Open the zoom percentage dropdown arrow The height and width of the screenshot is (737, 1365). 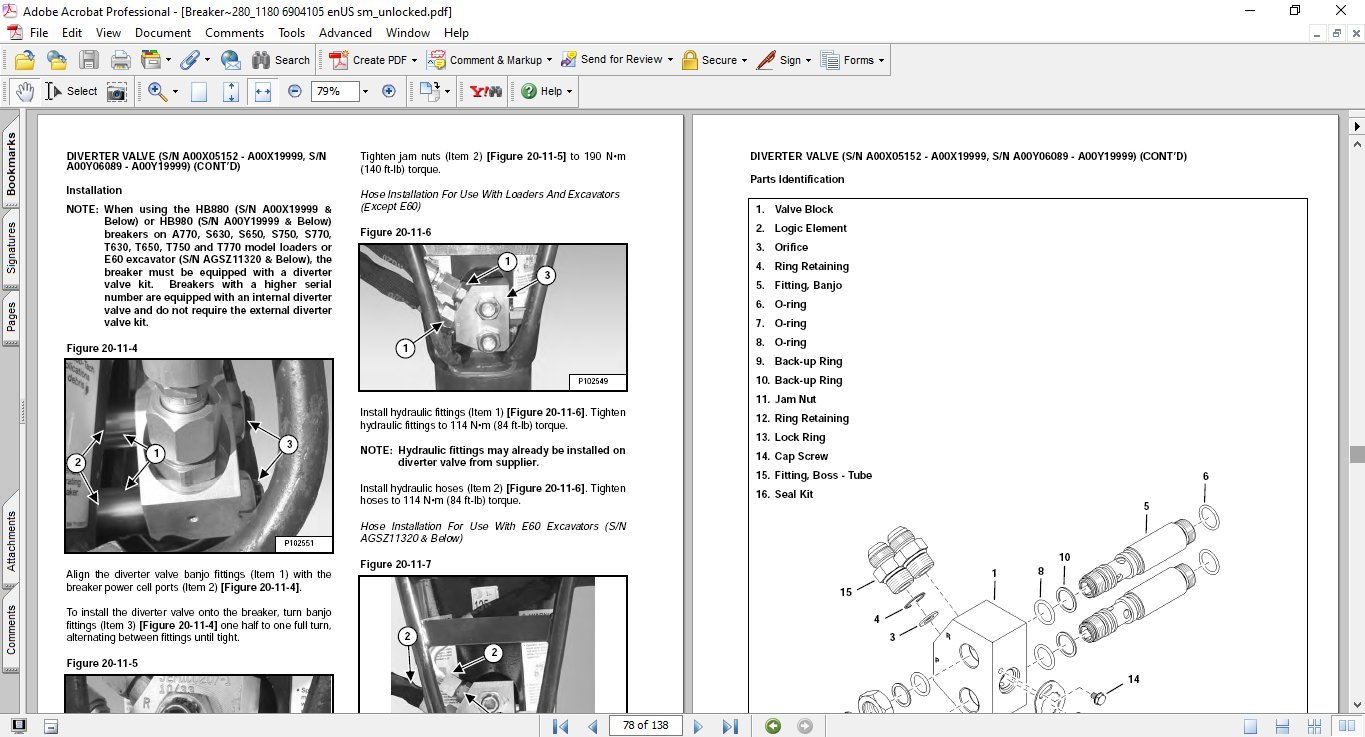coord(365,91)
